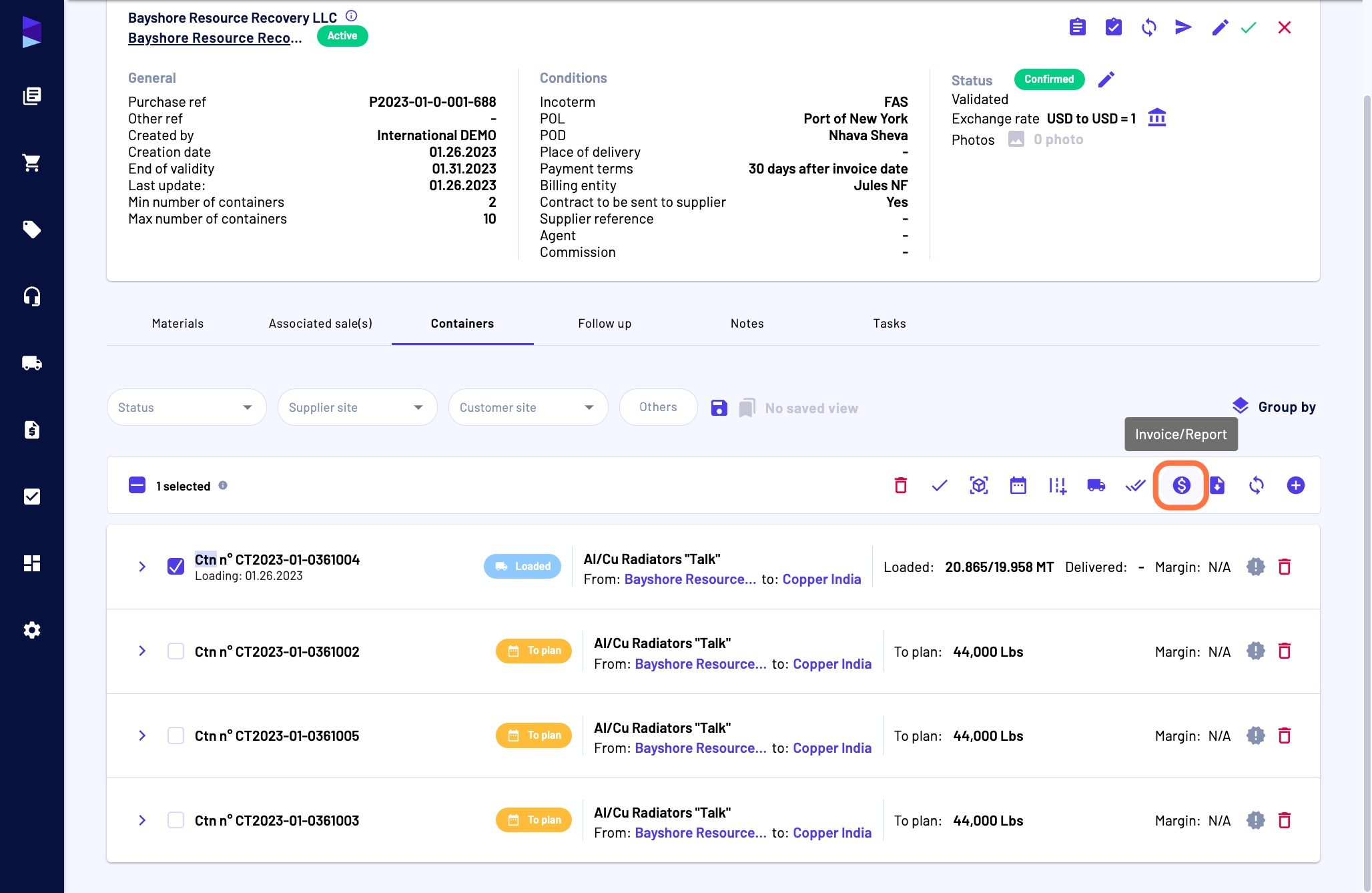
Task: Click the single checkmark validate icon in containers toolbar
Action: pyautogui.click(x=939, y=485)
